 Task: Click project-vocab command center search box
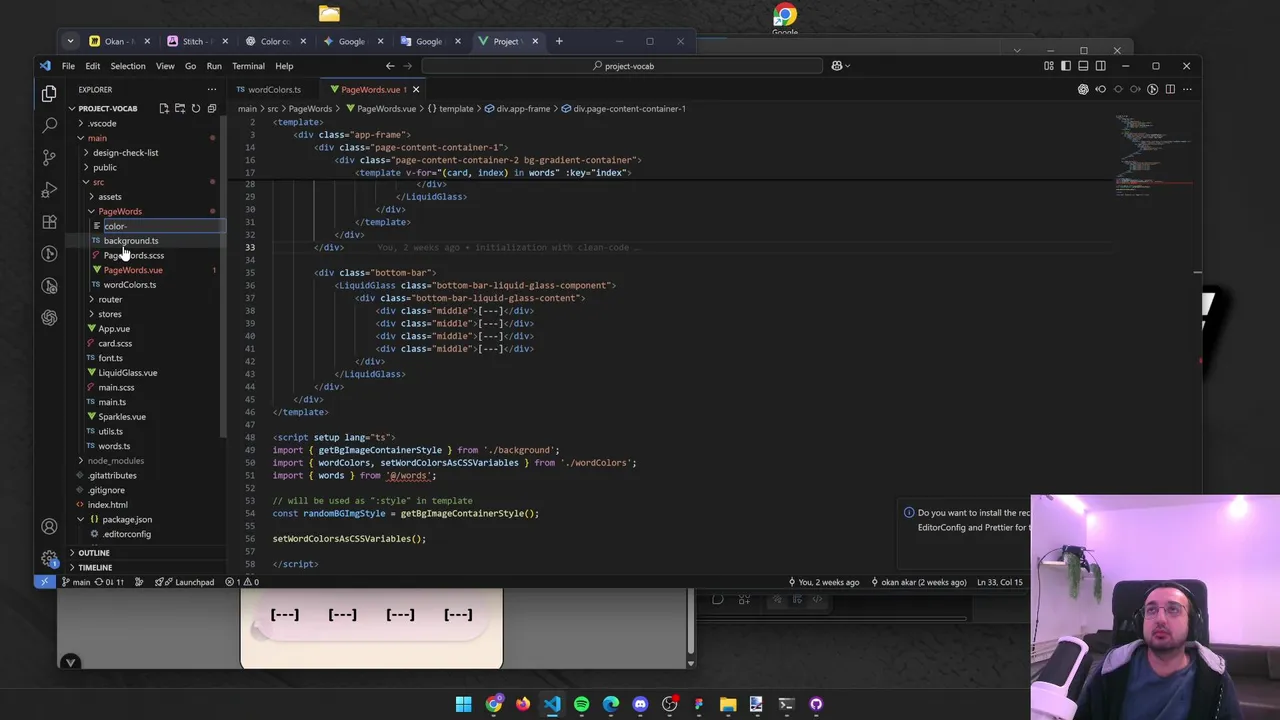(623, 66)
